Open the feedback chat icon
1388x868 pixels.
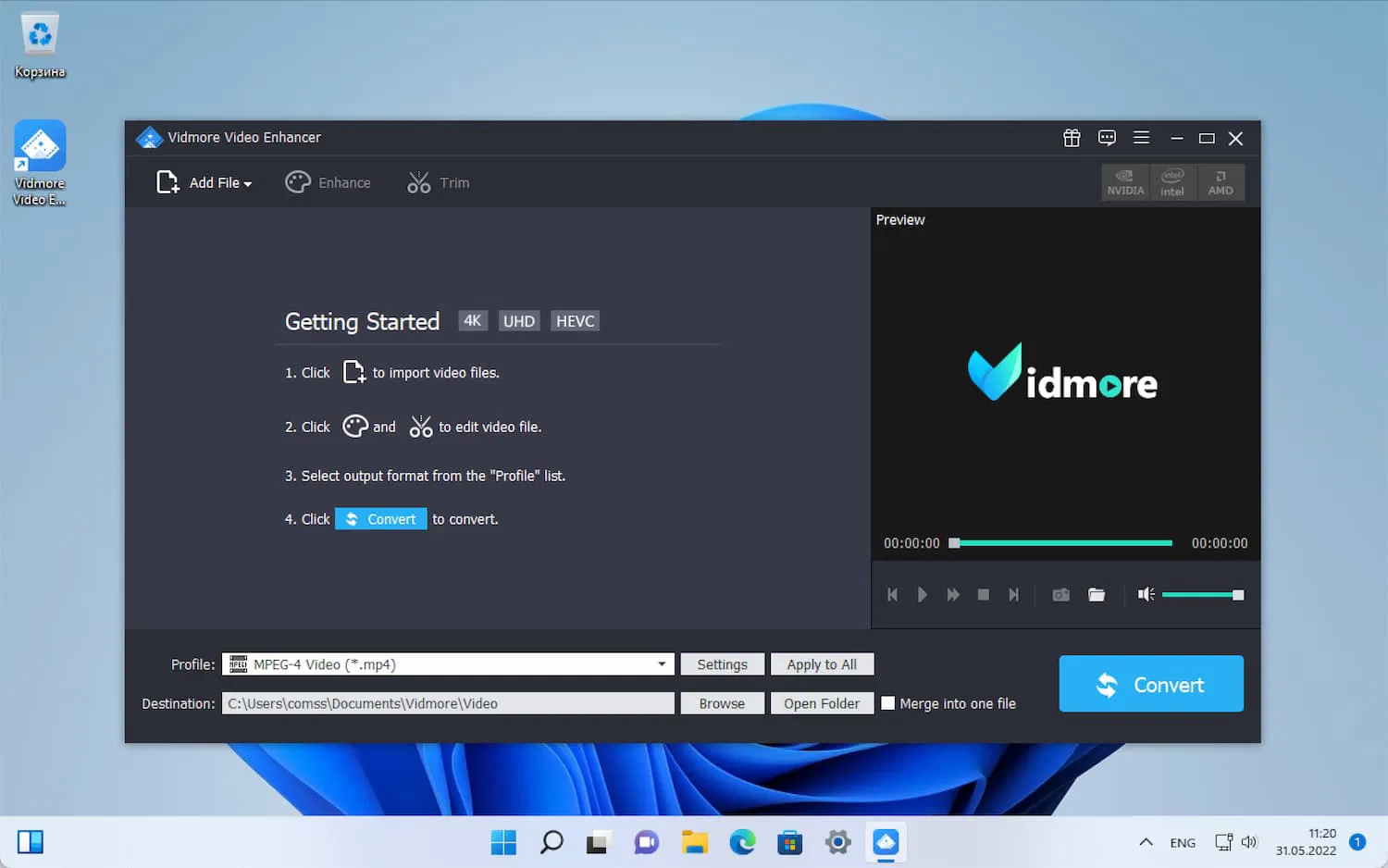(x=1107, y=138)
